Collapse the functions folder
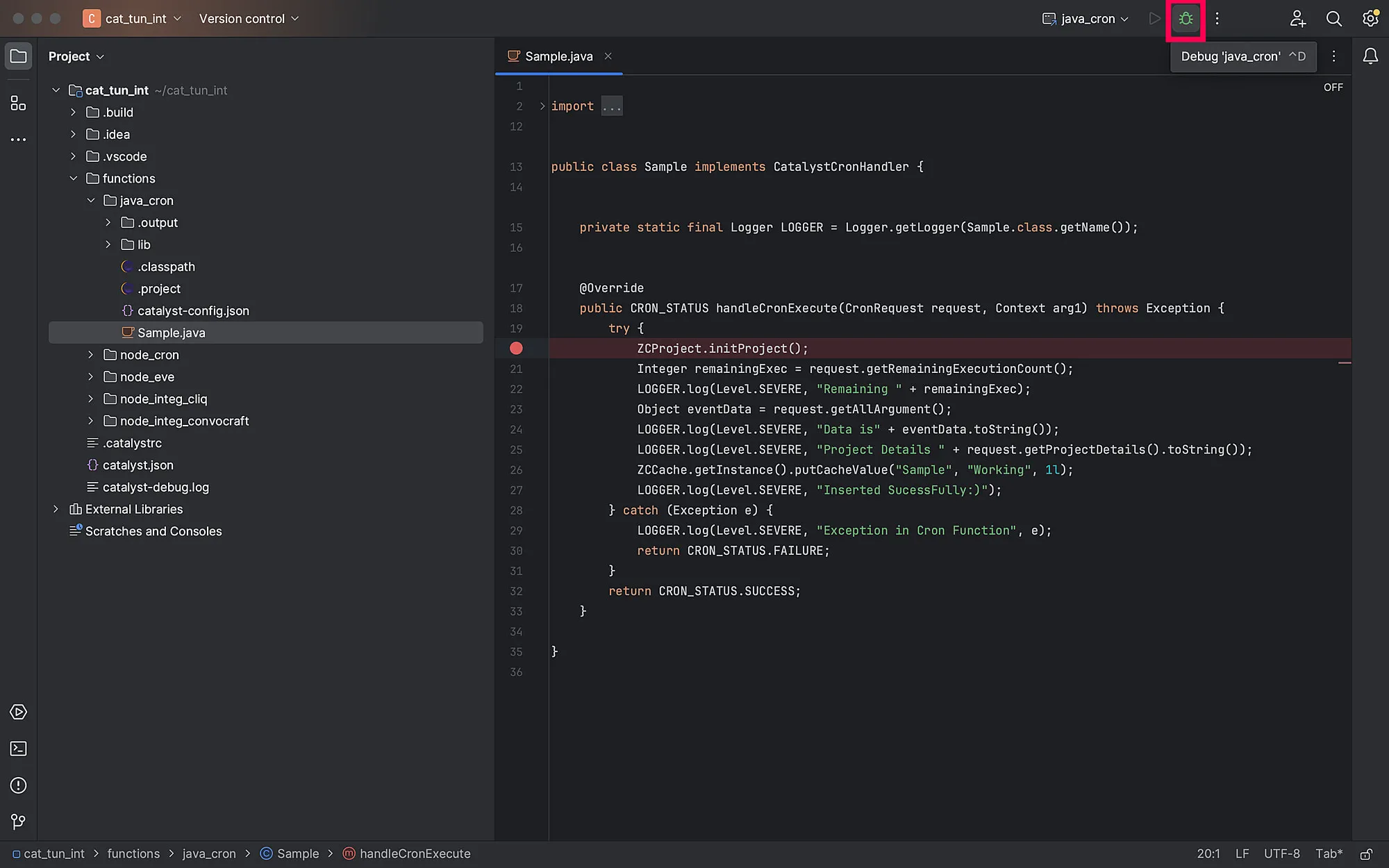 73,178
